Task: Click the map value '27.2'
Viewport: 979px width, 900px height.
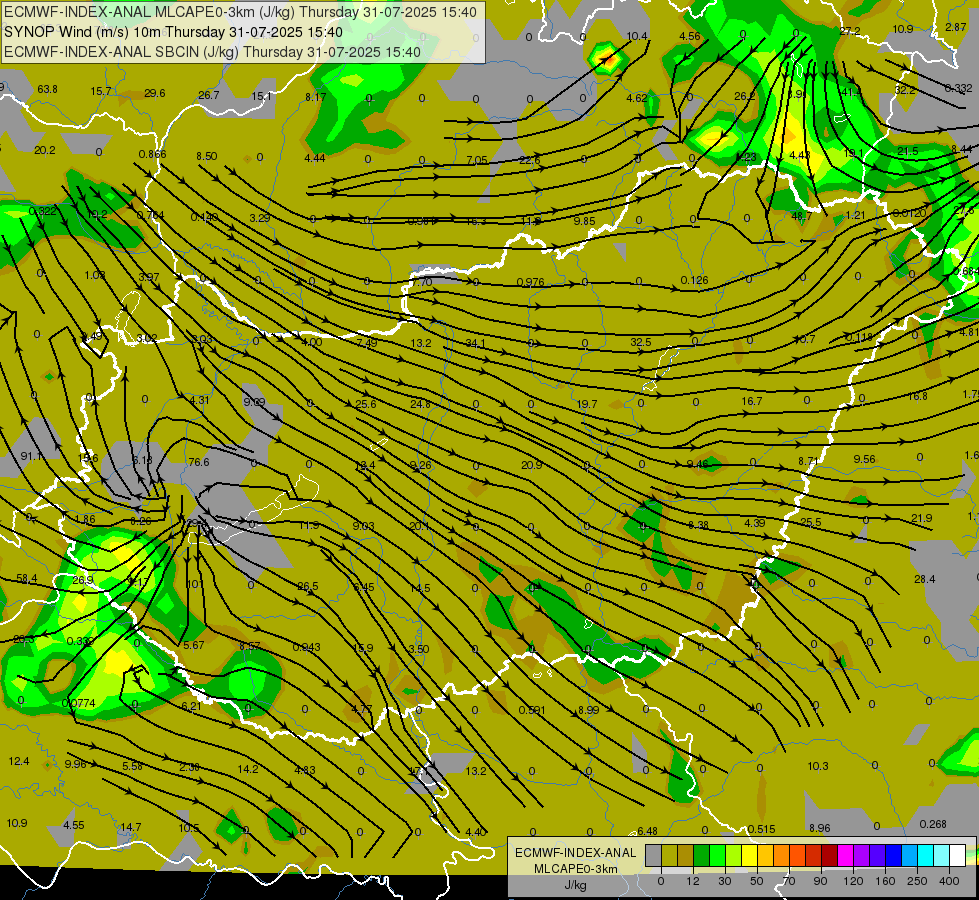Action: (x=850, y=32)
